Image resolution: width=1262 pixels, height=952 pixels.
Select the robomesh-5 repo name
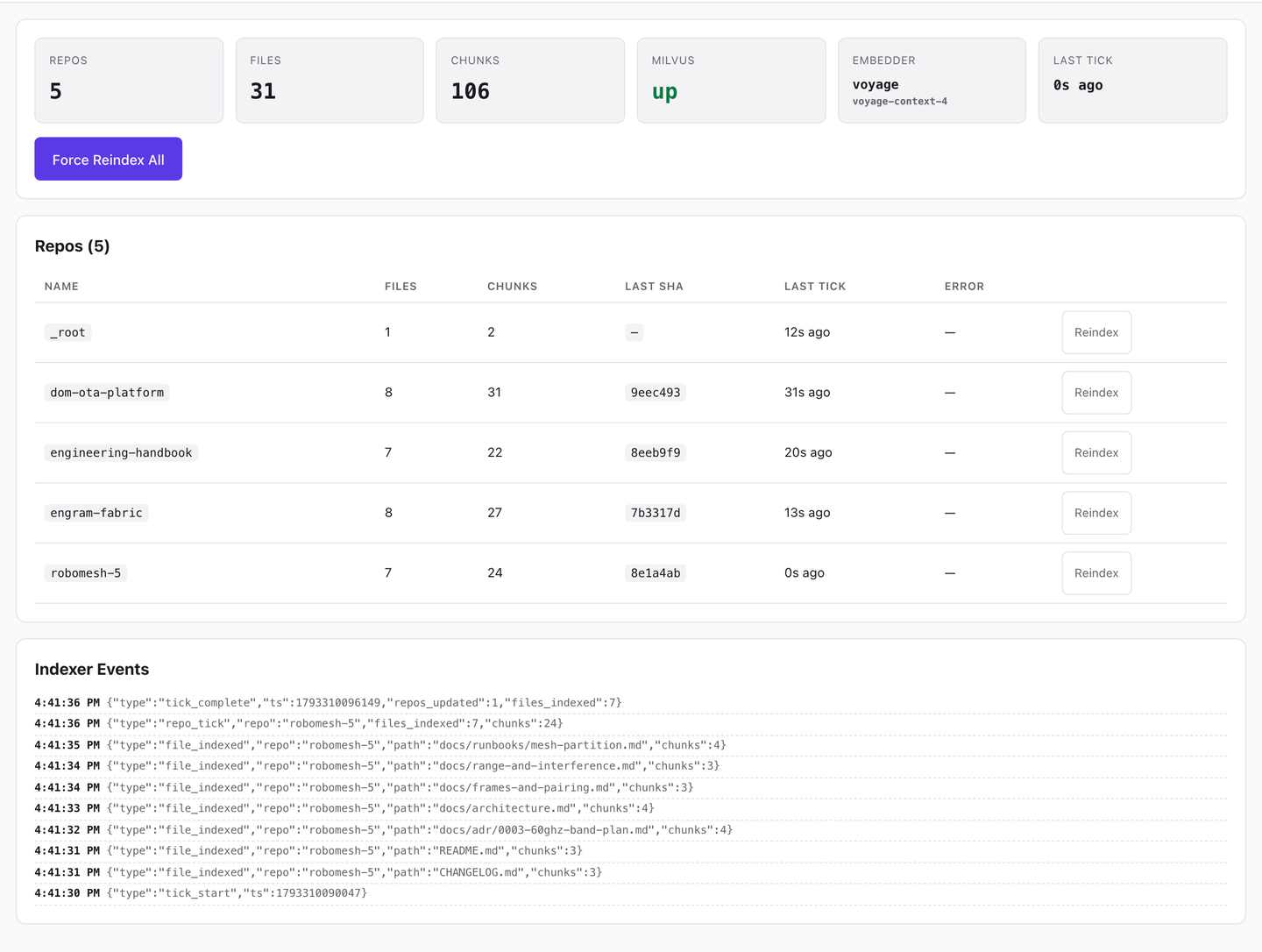click(x=86, y=573)
